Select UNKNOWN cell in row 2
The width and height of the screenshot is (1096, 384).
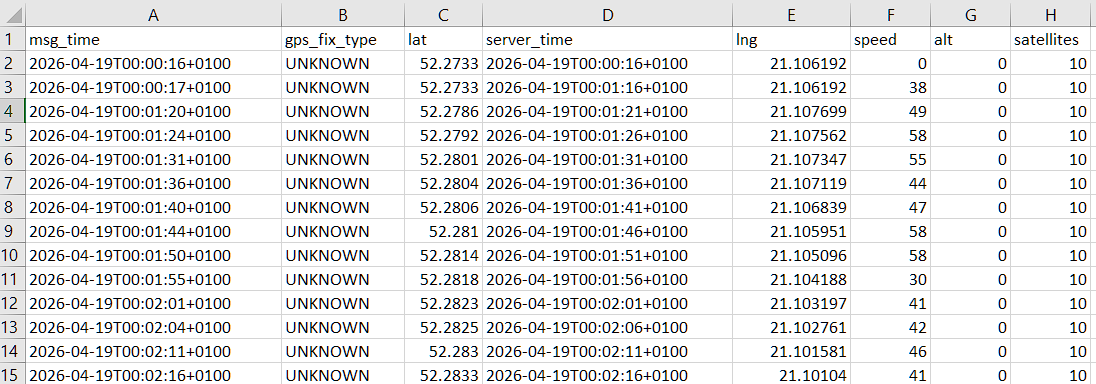pyautogui.click(x=342, y=64)
